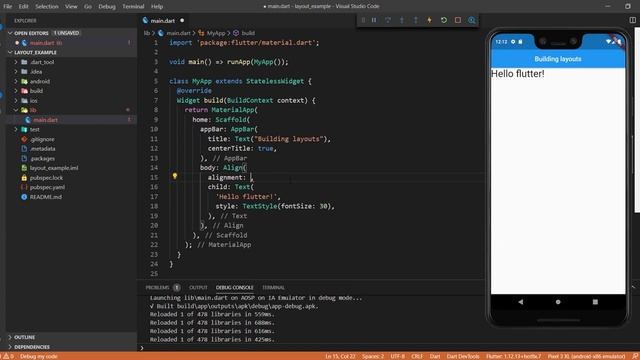Open layout_example.iml file
Screen dimensions: 640x360
[54, 168]
